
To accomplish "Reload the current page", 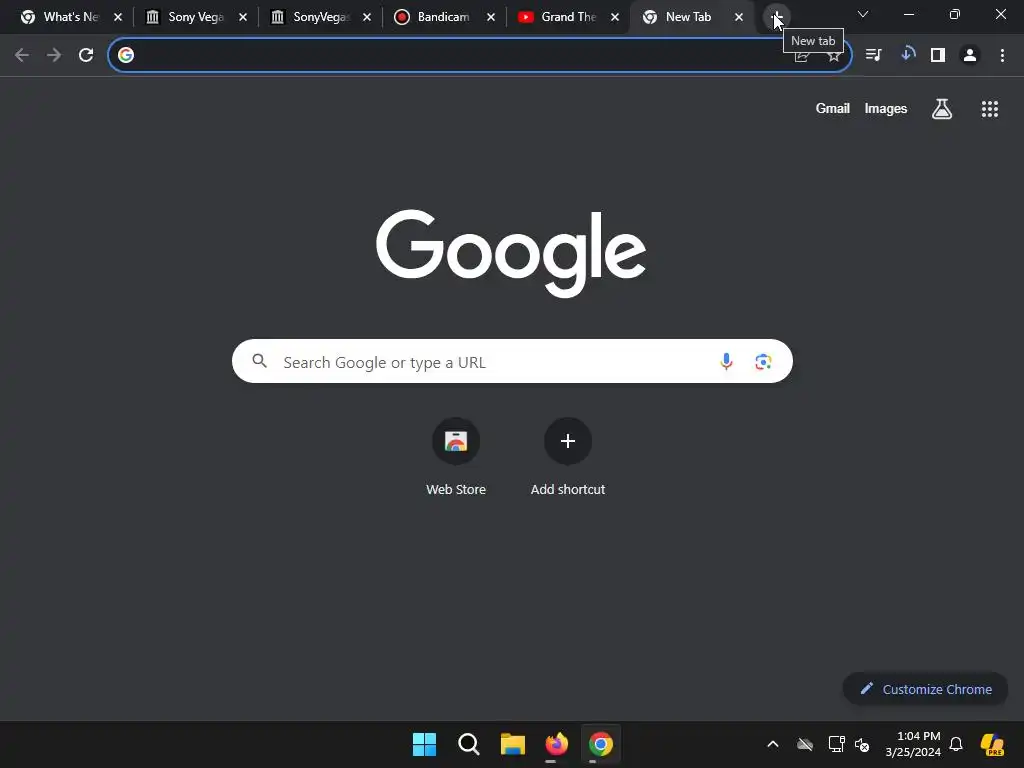I will (86, 55).
